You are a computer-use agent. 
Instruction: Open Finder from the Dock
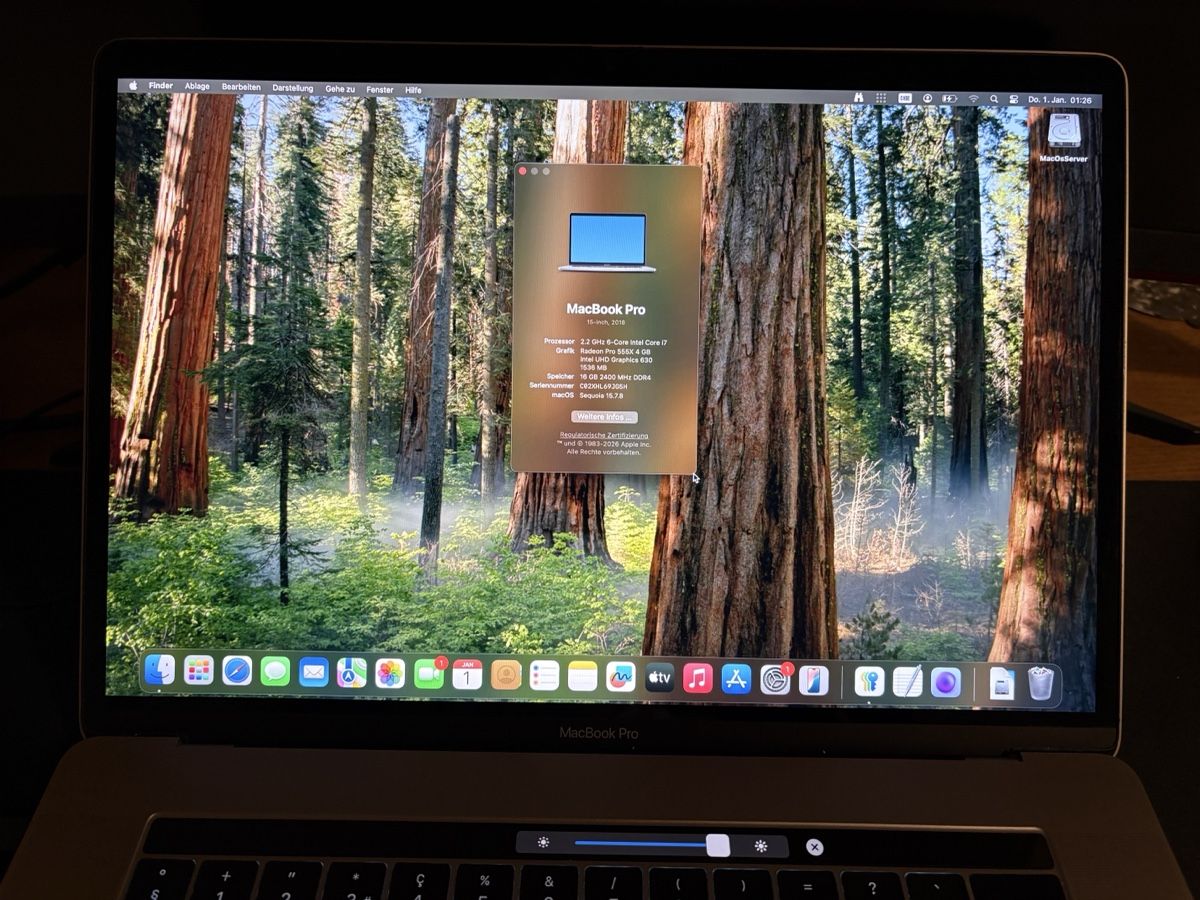point(160,670)
